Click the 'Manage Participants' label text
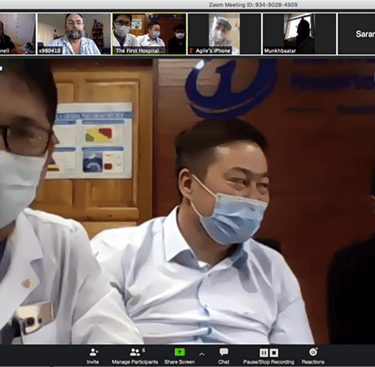 [x=135, y=362]
